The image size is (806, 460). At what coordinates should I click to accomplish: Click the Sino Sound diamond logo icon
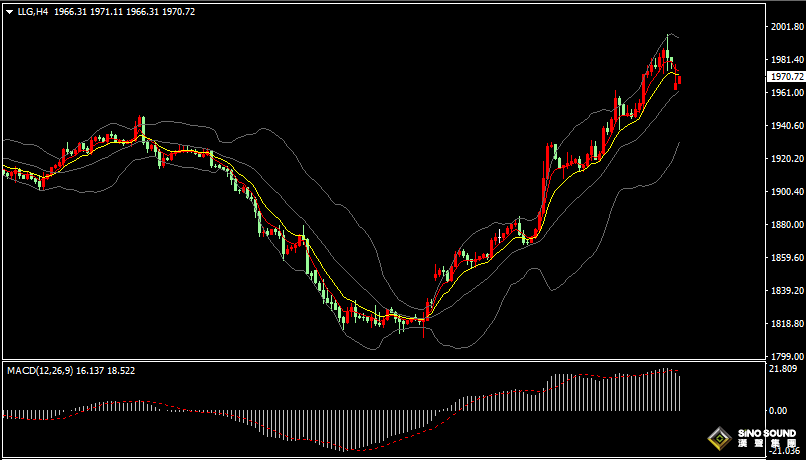(x=718, y=438)
